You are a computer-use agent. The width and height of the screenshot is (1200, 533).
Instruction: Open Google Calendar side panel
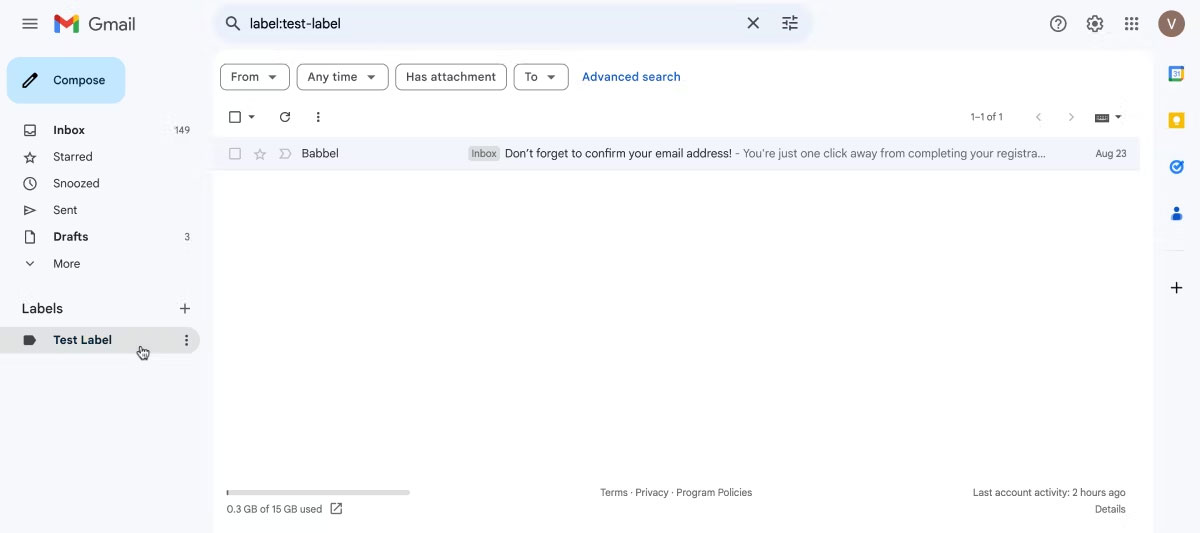point(1176,73)
